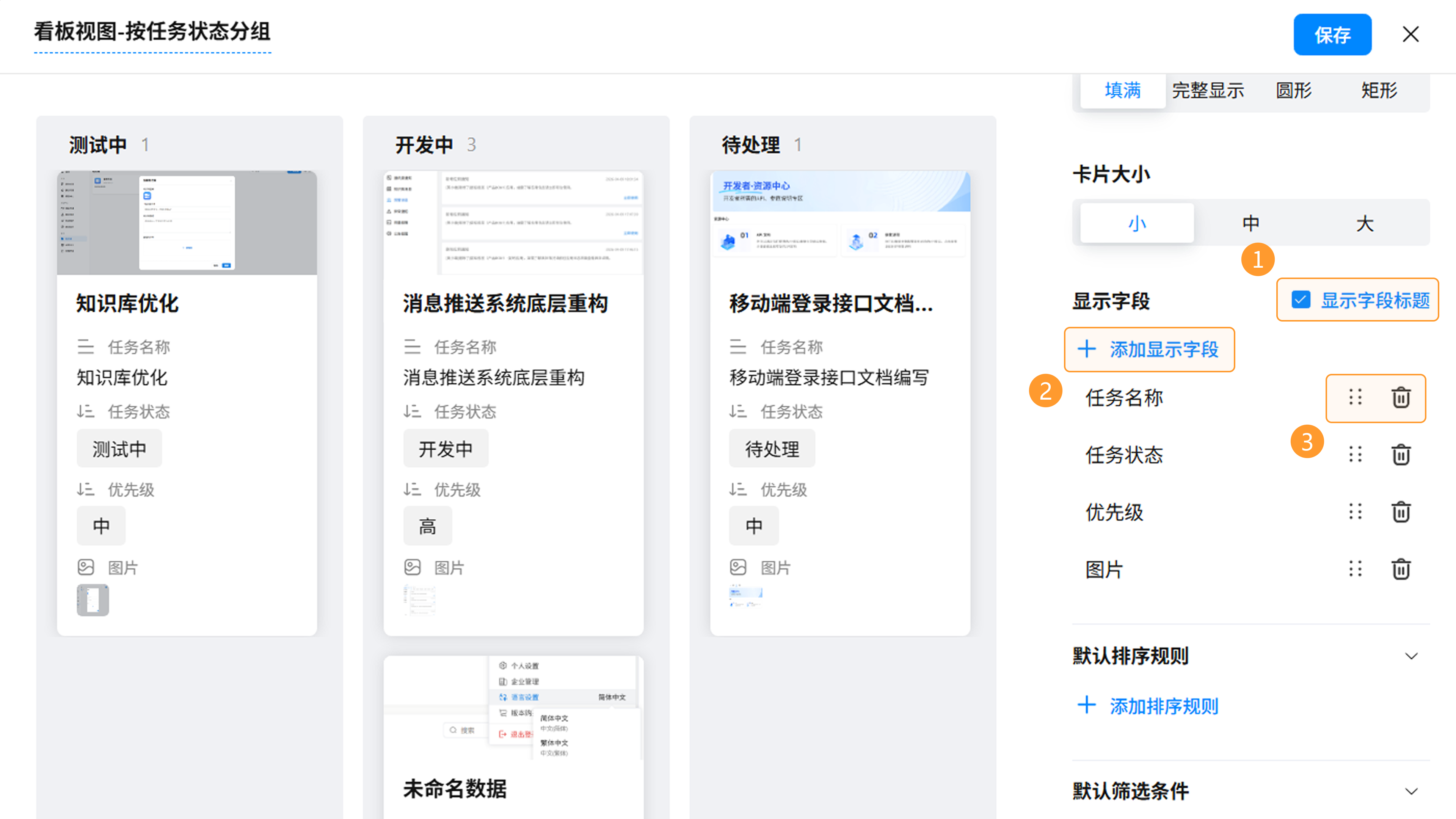Expand the 默认排序规则 section
1456x819 pixels.
coord(1411,656)
